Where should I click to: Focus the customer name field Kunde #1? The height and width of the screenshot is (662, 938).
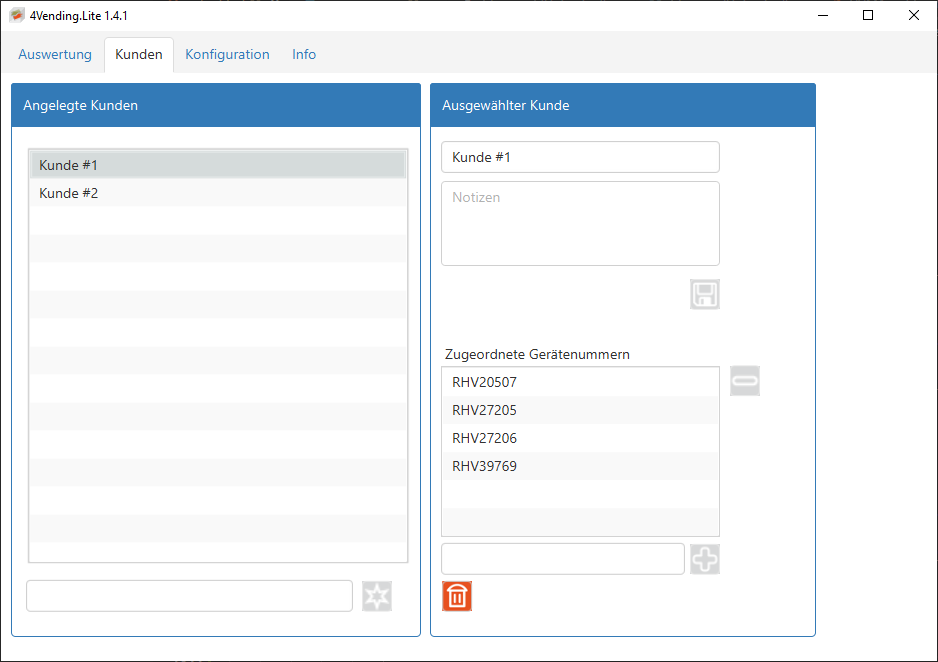pos(580,157)
